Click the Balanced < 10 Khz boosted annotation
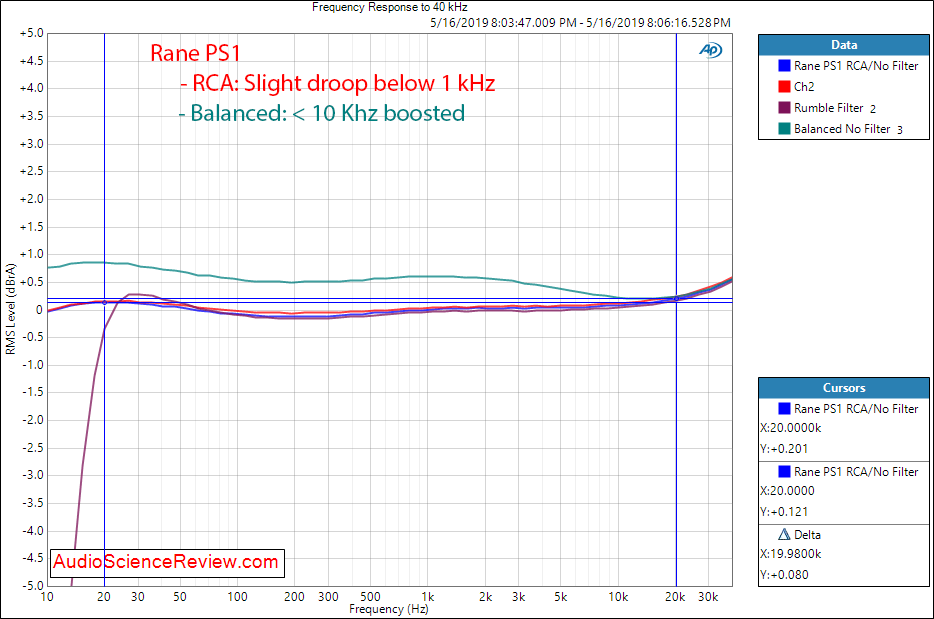This screenshot has height=619, width=934. 322,113
